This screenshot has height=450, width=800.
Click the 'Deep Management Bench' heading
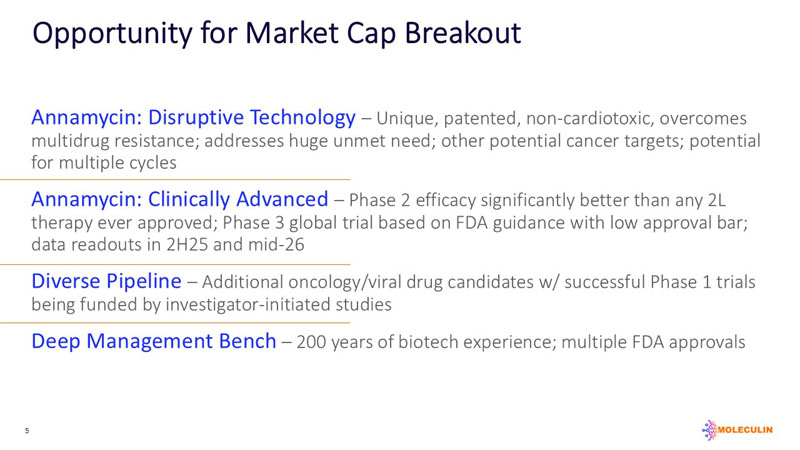154,342
